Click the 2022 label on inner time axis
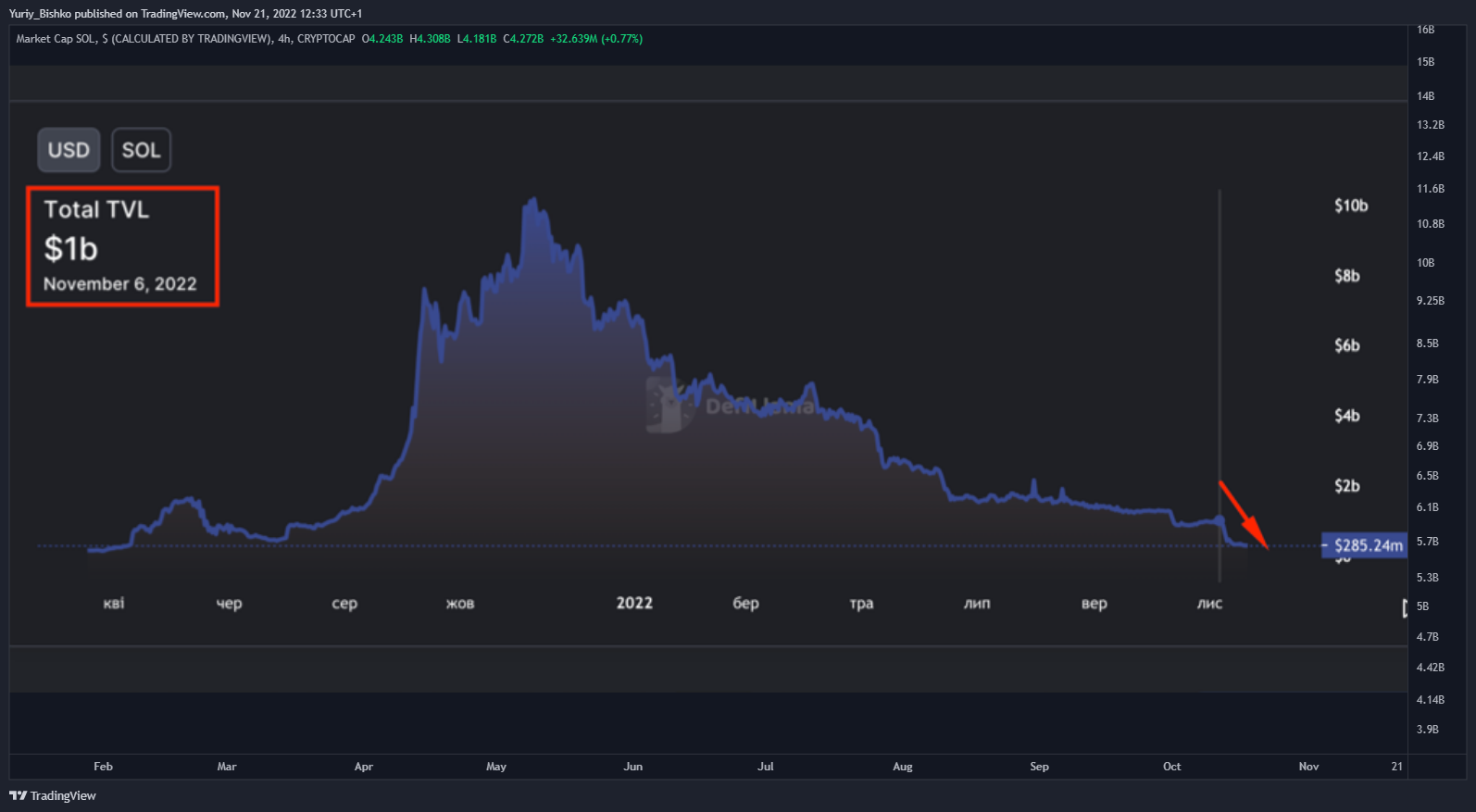The width and height of the screenshot is (1476, 812). [634, 603]
